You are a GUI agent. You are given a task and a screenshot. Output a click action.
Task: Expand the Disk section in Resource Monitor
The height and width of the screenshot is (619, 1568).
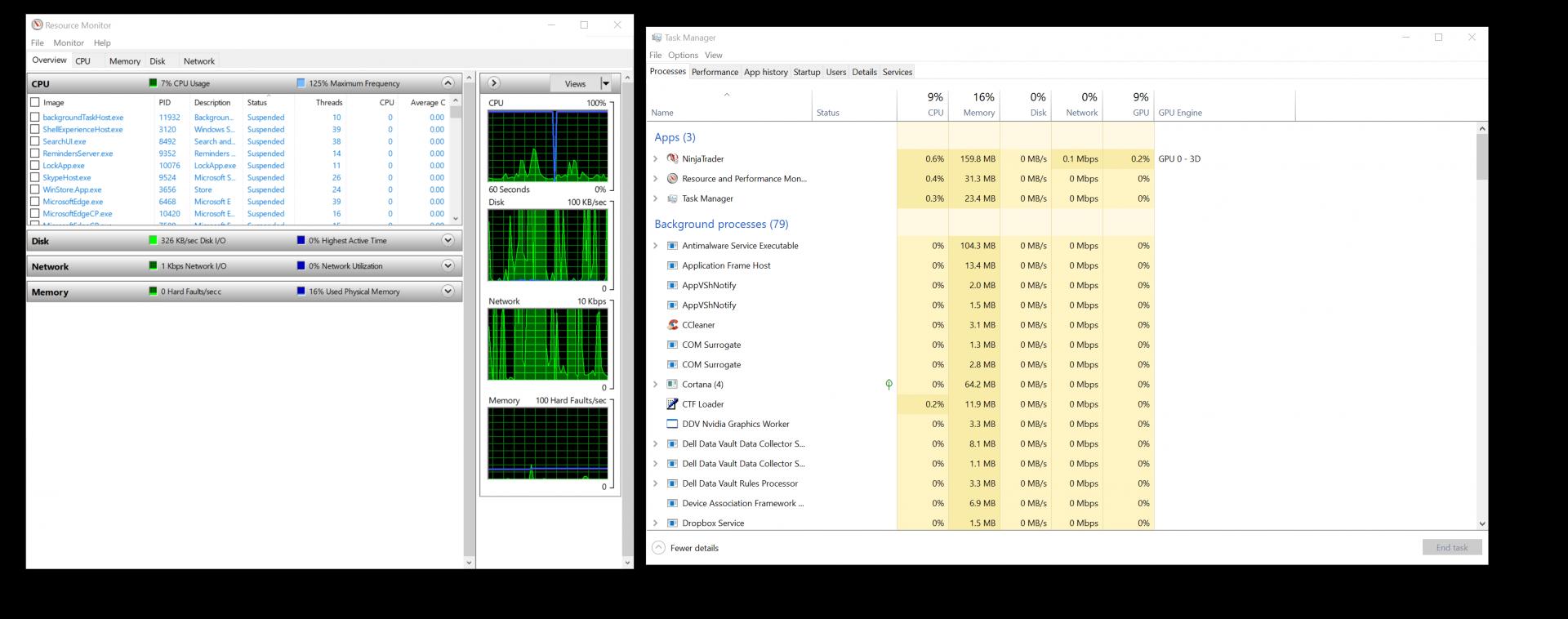[x=448, y=240]
